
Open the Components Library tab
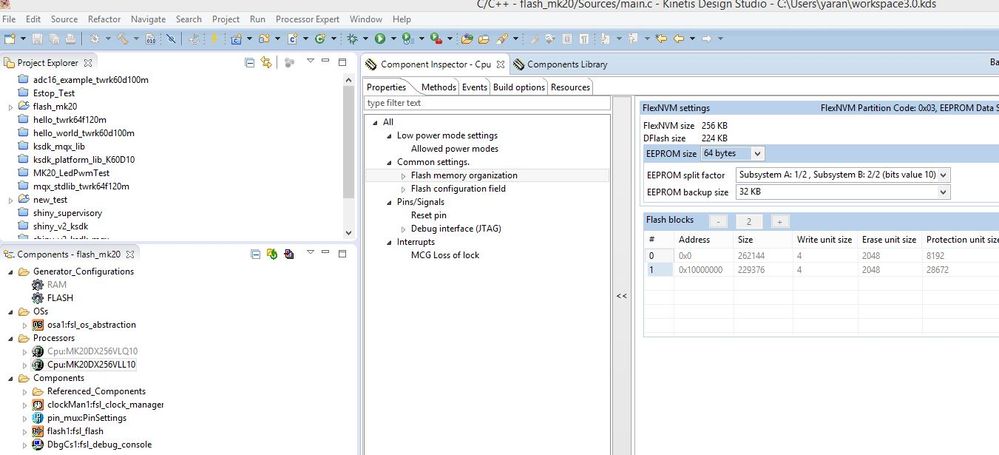point(561,64)
